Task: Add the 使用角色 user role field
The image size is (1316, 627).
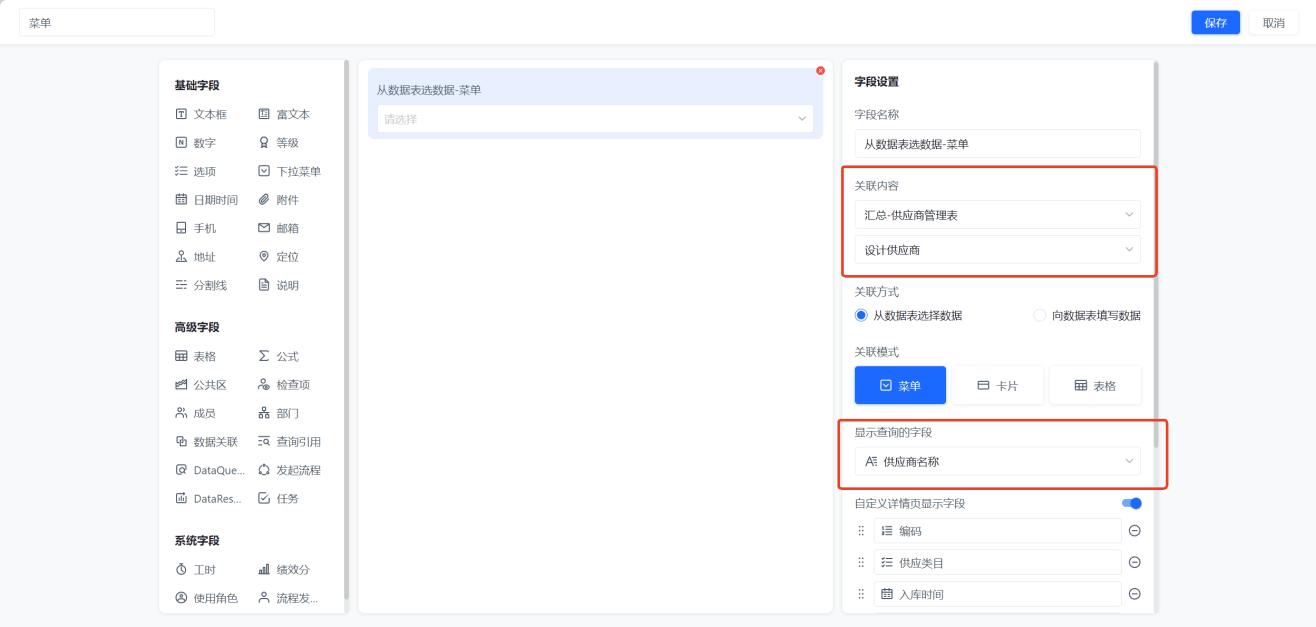Action: pyautogui.click(x=207, y=598)
